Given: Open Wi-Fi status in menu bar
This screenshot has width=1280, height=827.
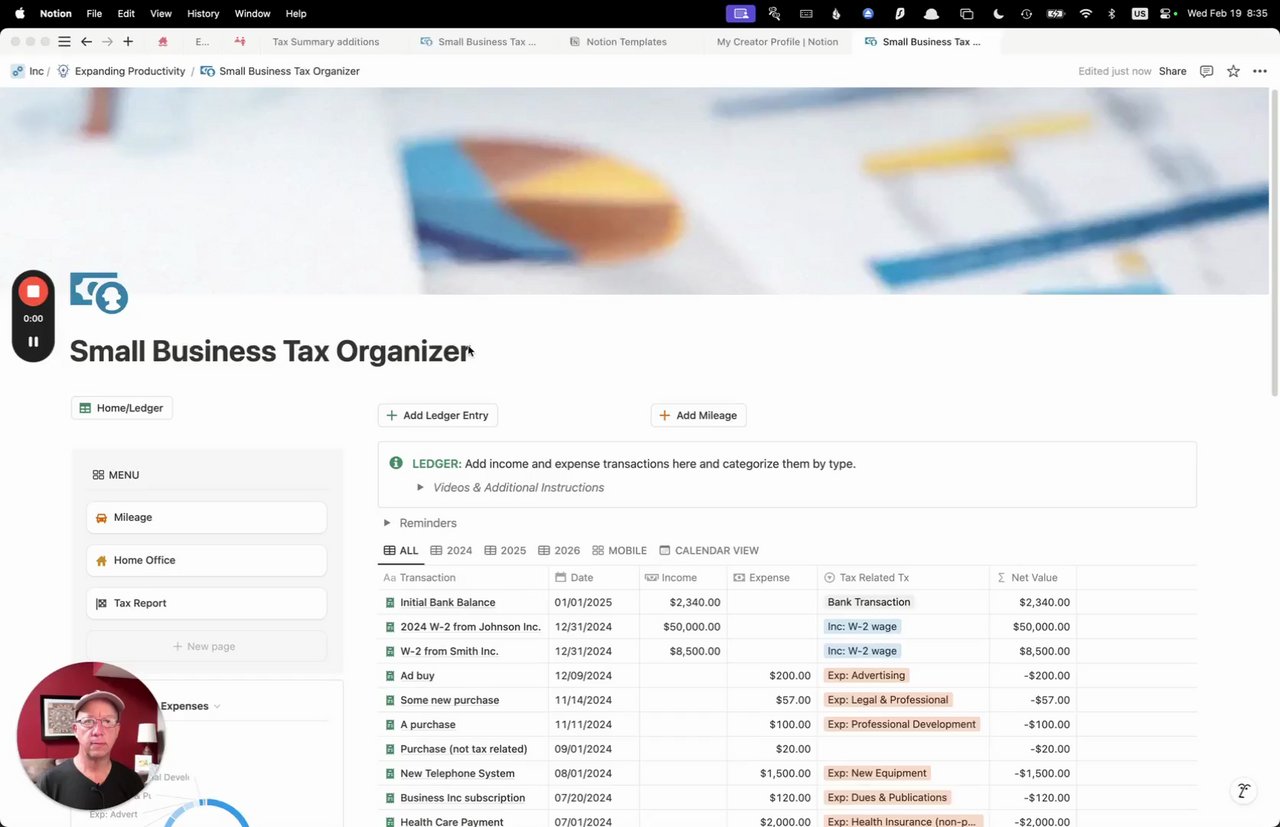Looking at the screenshot, I should tap(1086, 14).
